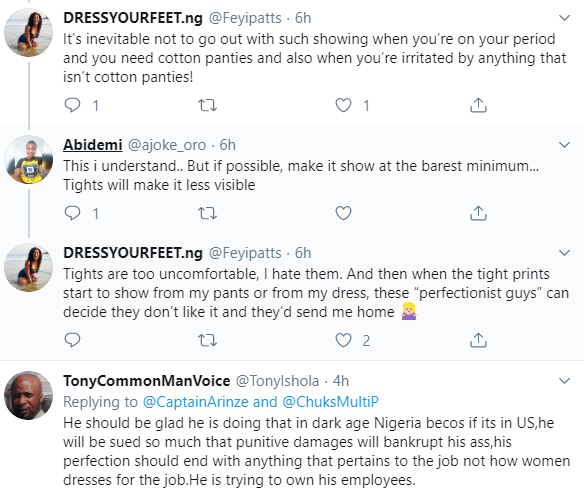Retweet the tweet about perfectionist guys
584x491 pixels.
tap(207, 340)
